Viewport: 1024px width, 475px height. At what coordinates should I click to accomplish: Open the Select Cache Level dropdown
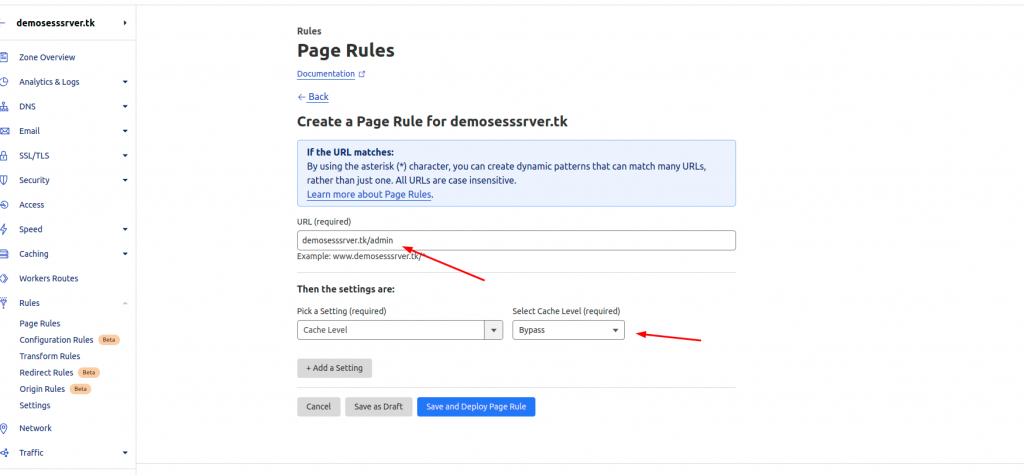(x=568, y=330)
